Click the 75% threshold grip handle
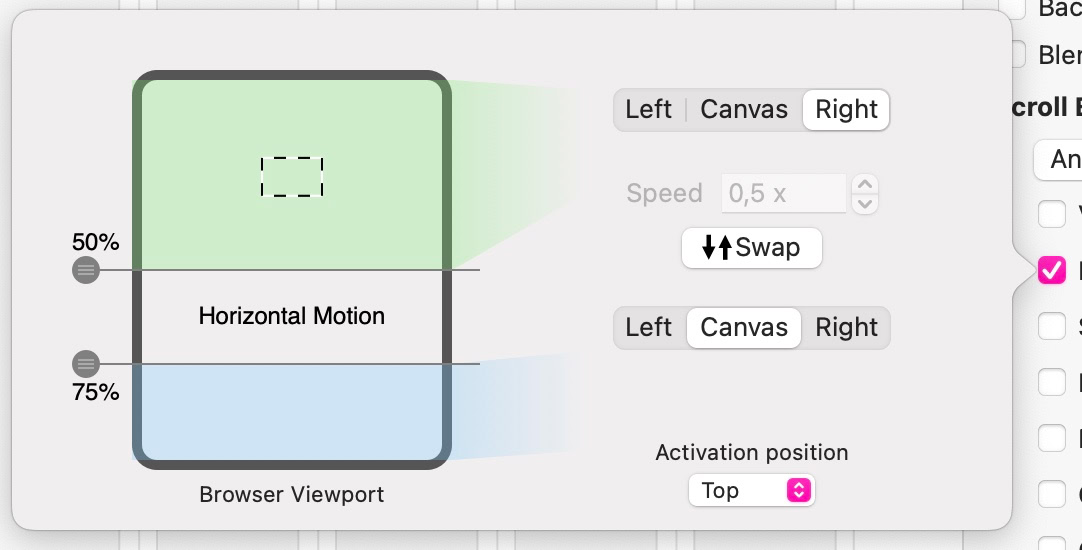Image resolution: width=1082 pixels, height=550 pixels. pyautogui.click(x=86, y=364)
